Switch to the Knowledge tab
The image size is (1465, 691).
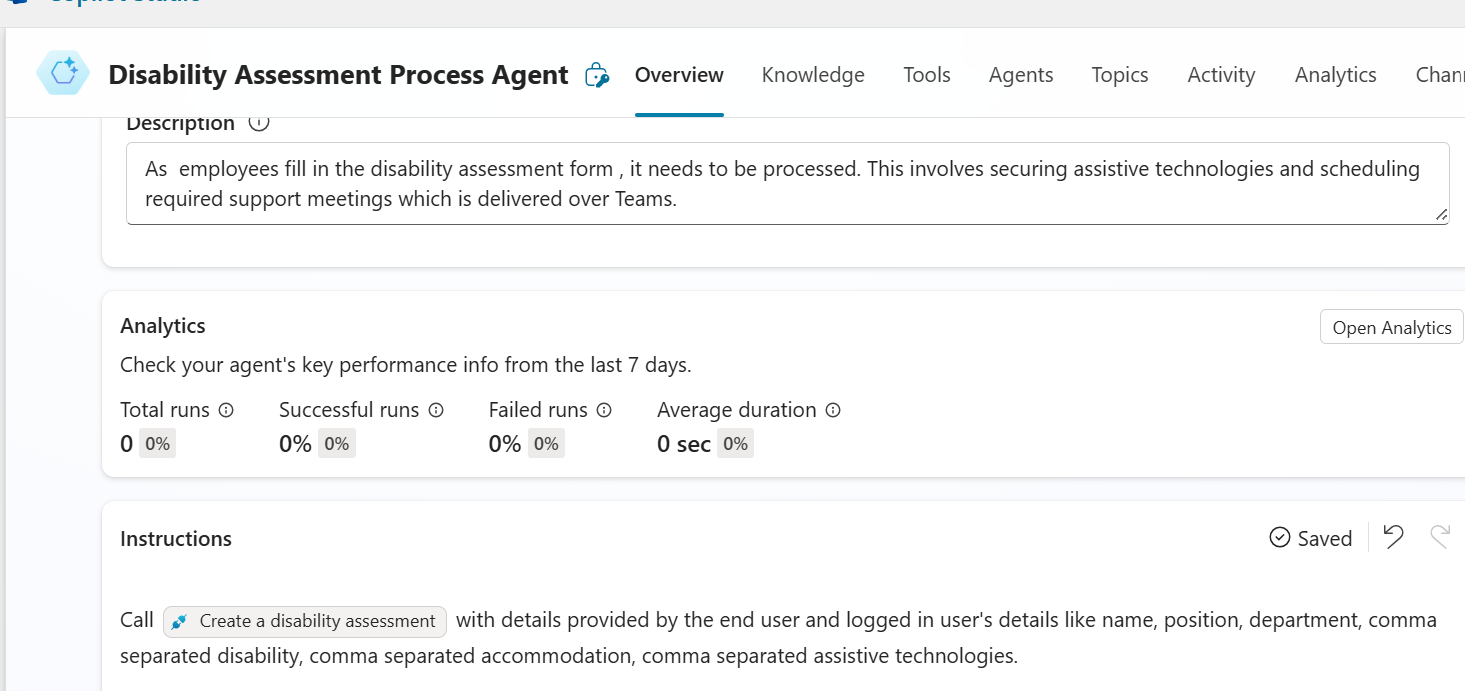(x=813, y=75)
